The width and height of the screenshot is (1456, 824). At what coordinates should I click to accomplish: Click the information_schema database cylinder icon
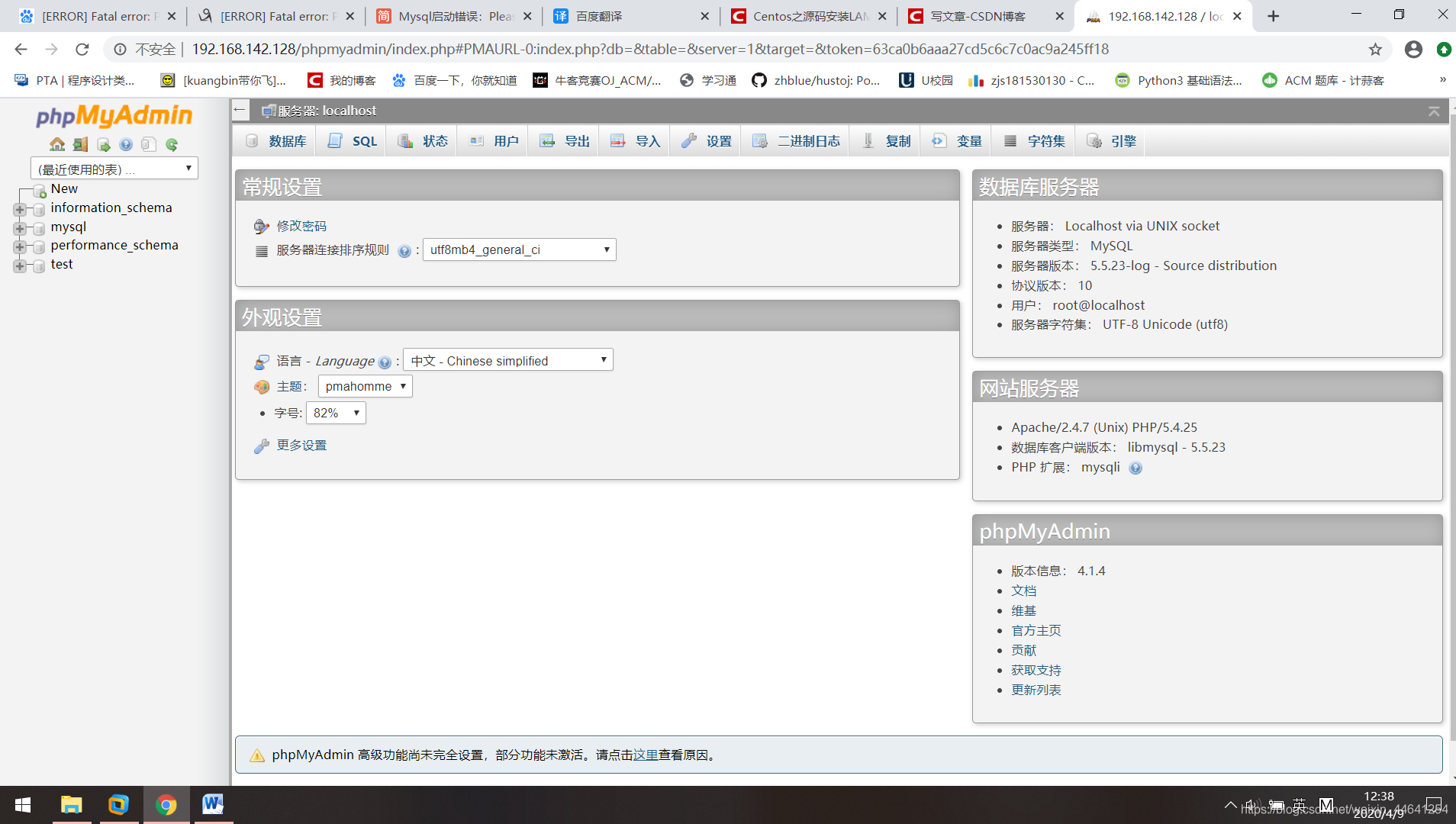[x=39, y=209]
